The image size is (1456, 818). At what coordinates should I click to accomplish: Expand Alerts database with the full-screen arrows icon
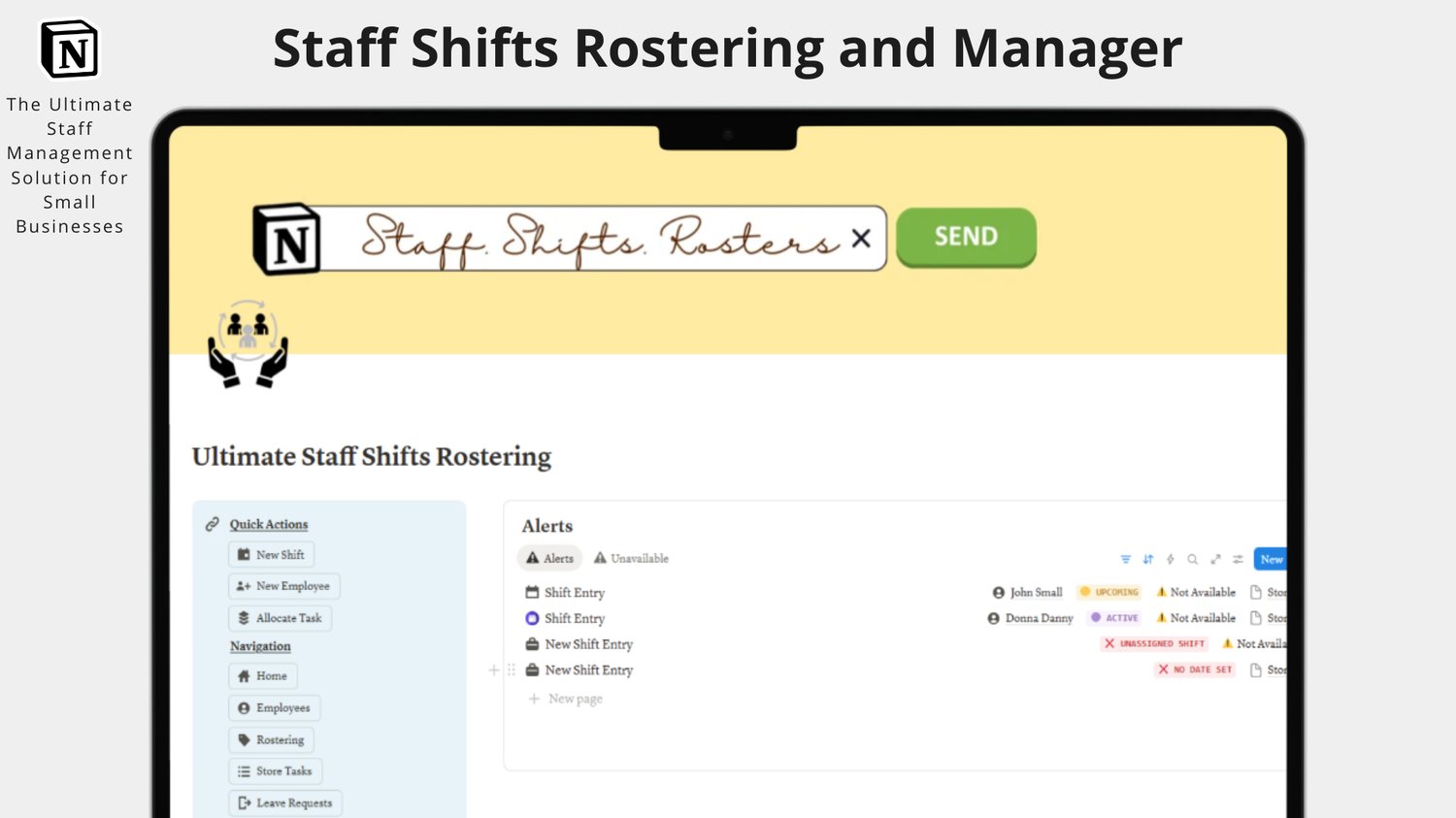pos(1215,559)
